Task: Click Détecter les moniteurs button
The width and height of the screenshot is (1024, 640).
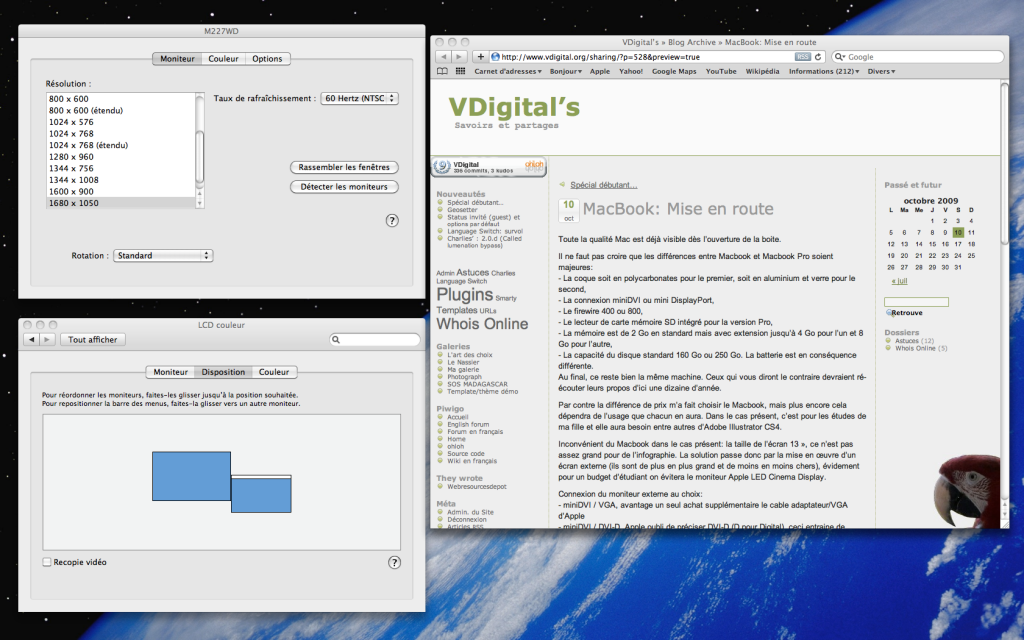Action: pos(344,187)
